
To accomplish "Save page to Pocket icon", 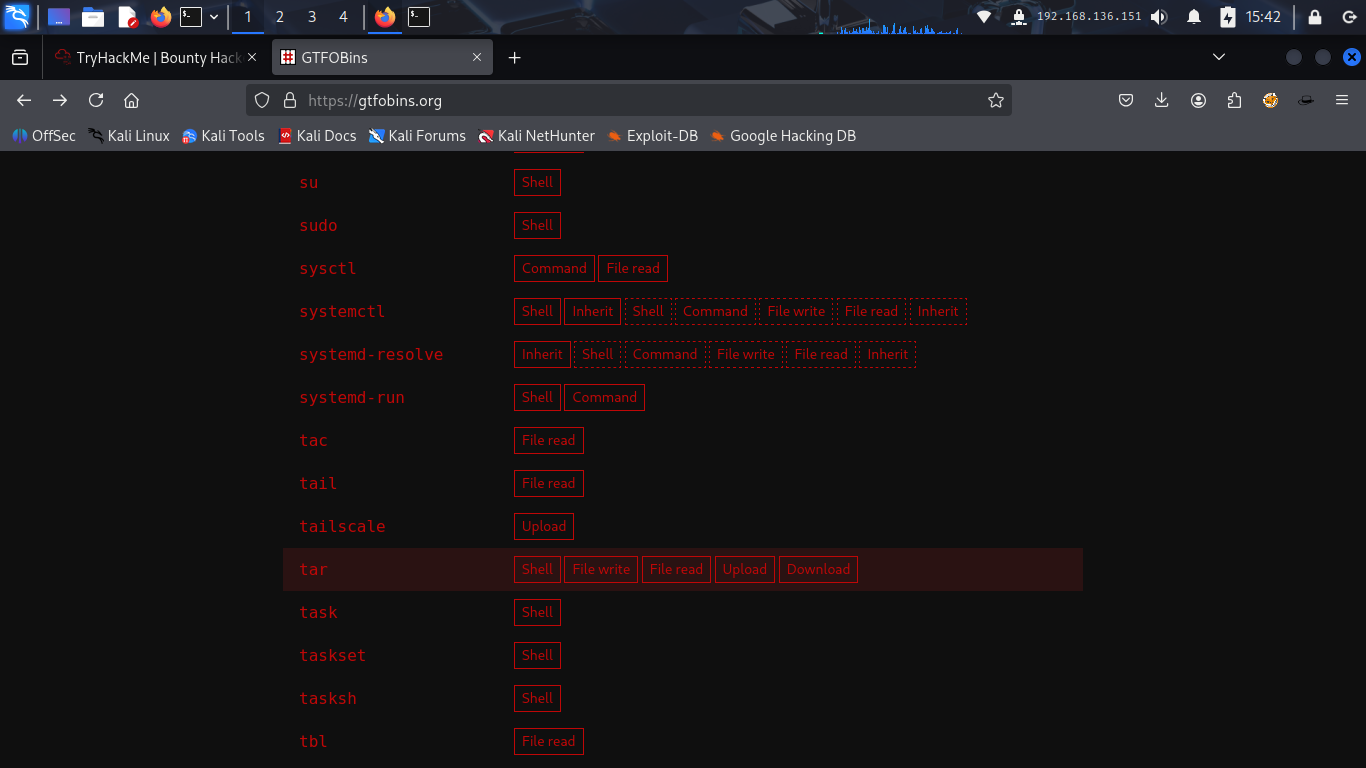I will [1125, 100].
